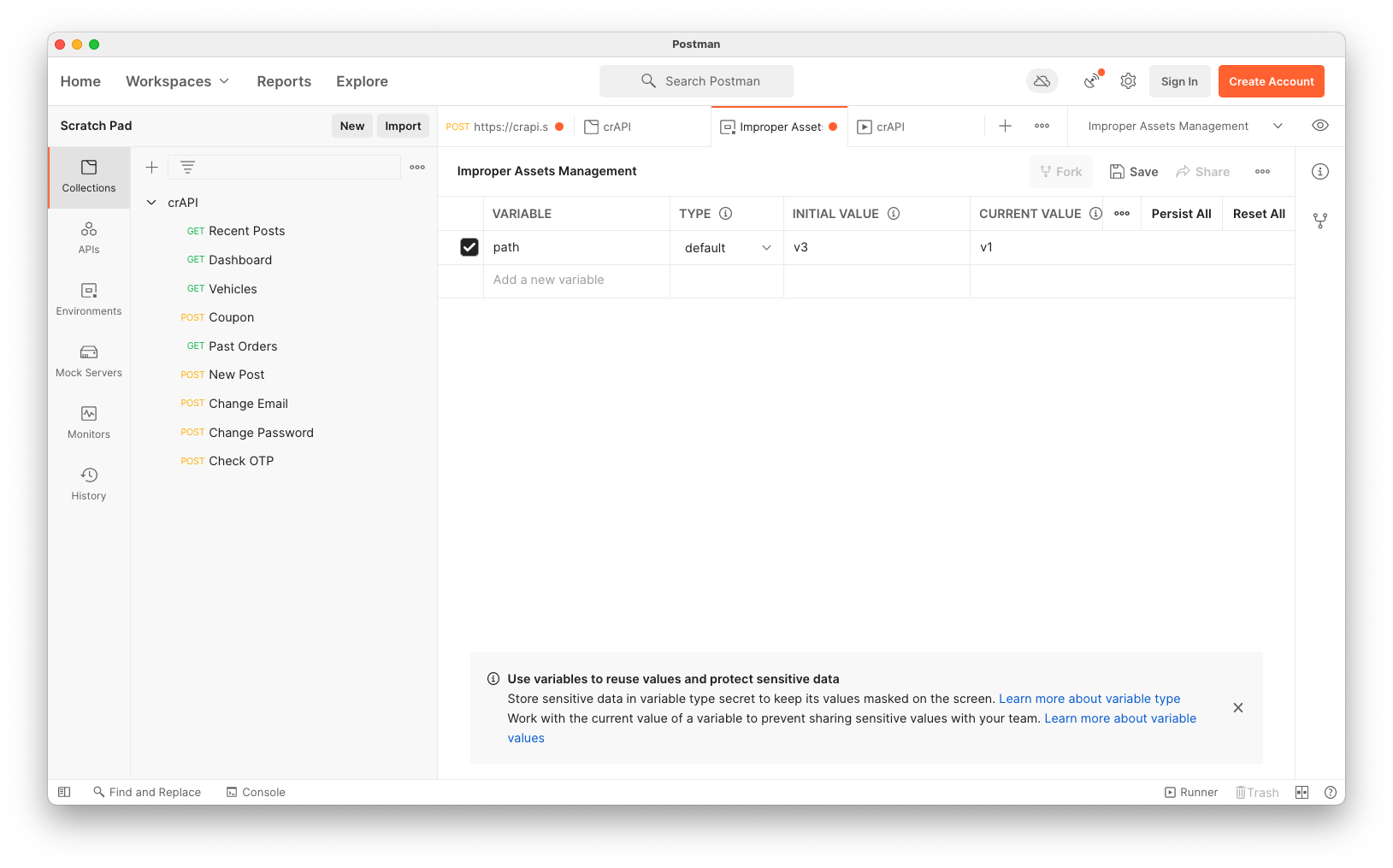Collapse the crAPI collection tree
The image size is (1393, 868).
coord(151,203)
